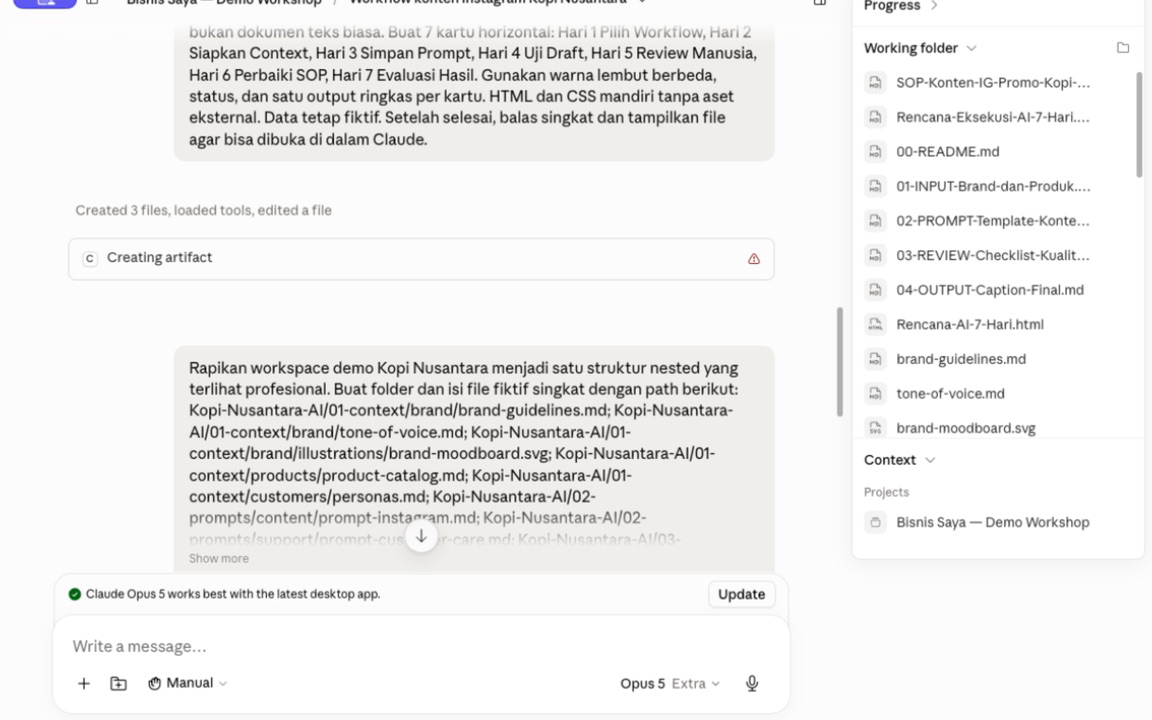1152x720 pixels.
Task: Open file 04-OUTPUT-Caption-Final.md
Action: click(x=990, y=289)
